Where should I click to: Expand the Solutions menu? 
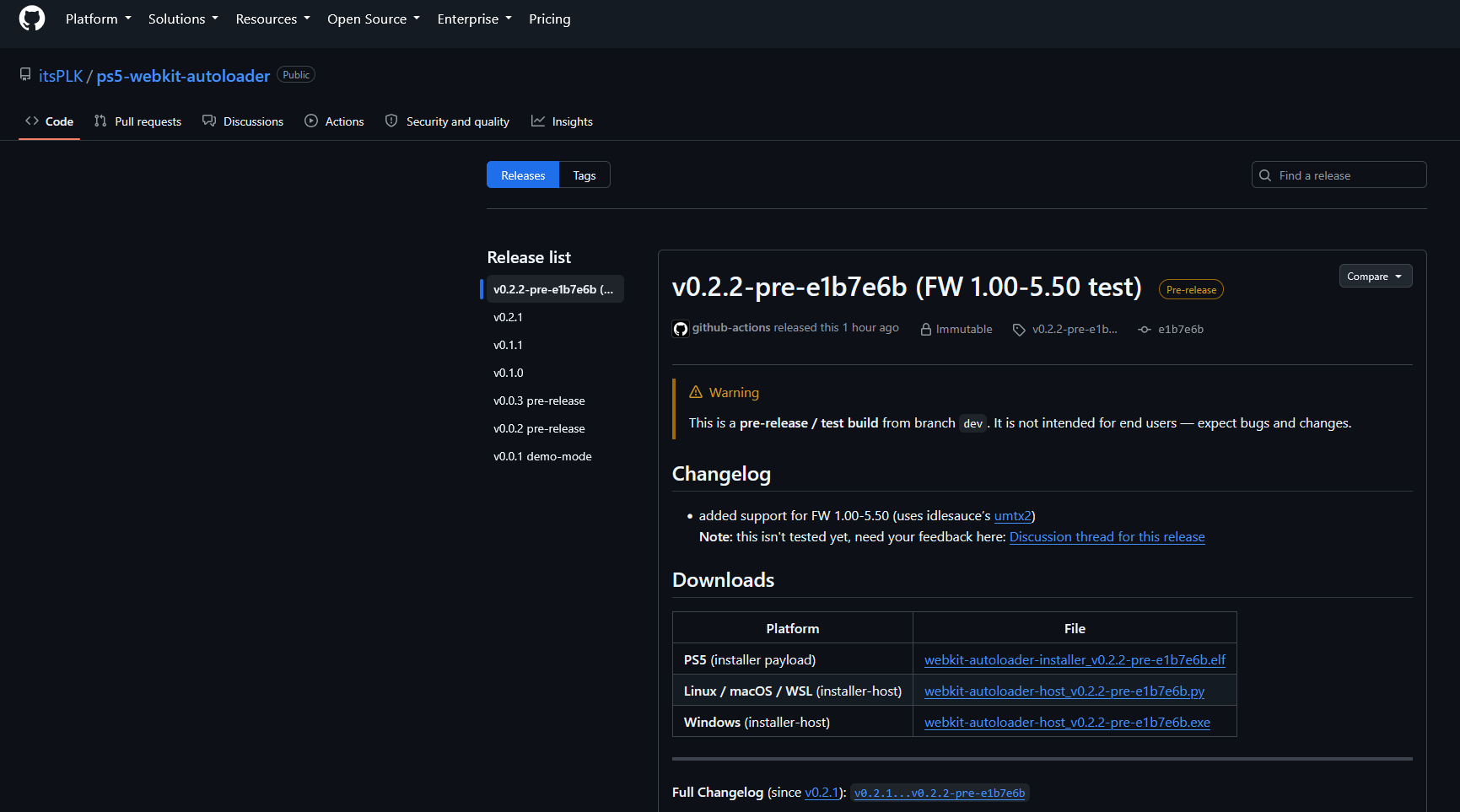(183, 19)
